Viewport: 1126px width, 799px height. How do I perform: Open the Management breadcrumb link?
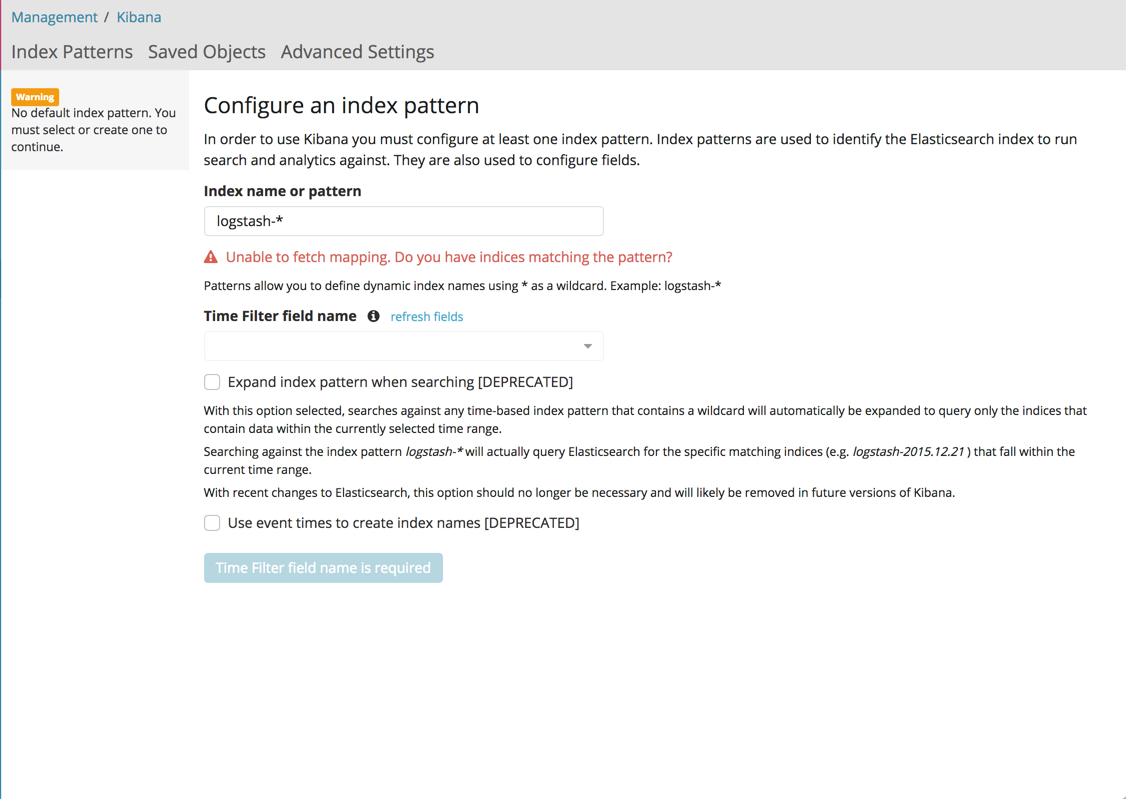[55, 17]
